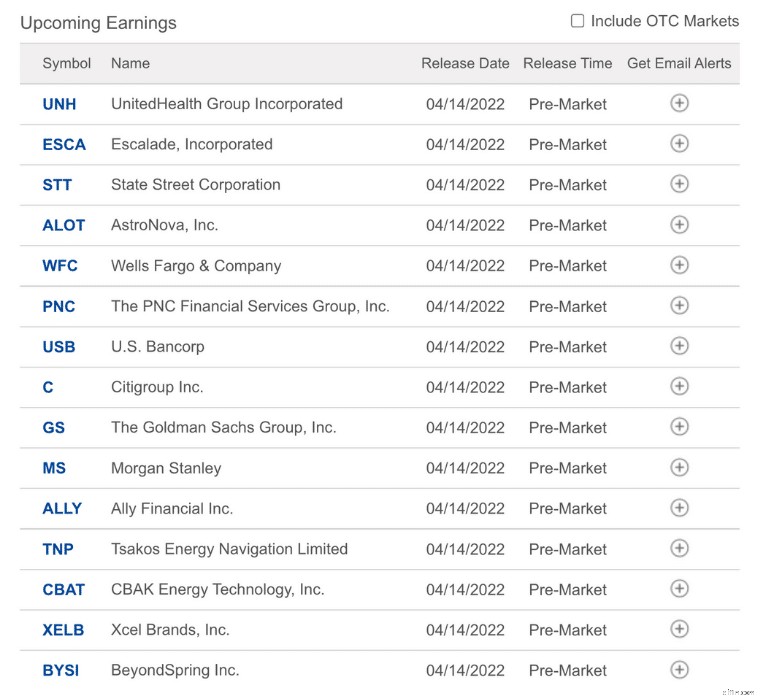Select the BeyondSpring Inc. name text
Viewport: 768px width, 698px height.
[x=175, y=670]
